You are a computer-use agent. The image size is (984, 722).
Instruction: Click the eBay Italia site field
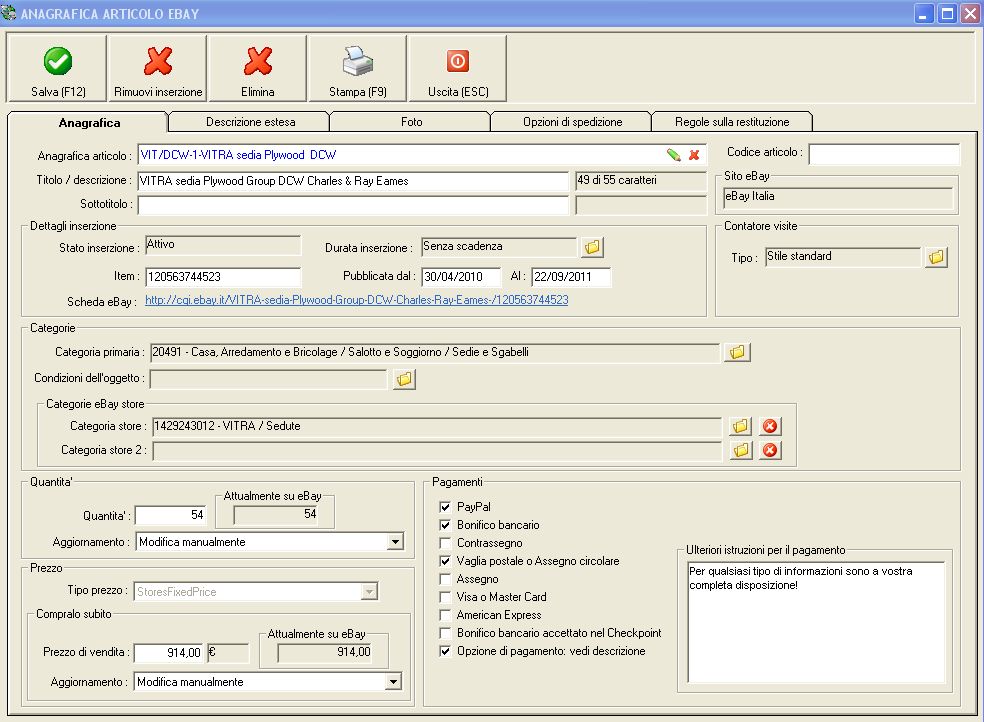coord(838,197)
